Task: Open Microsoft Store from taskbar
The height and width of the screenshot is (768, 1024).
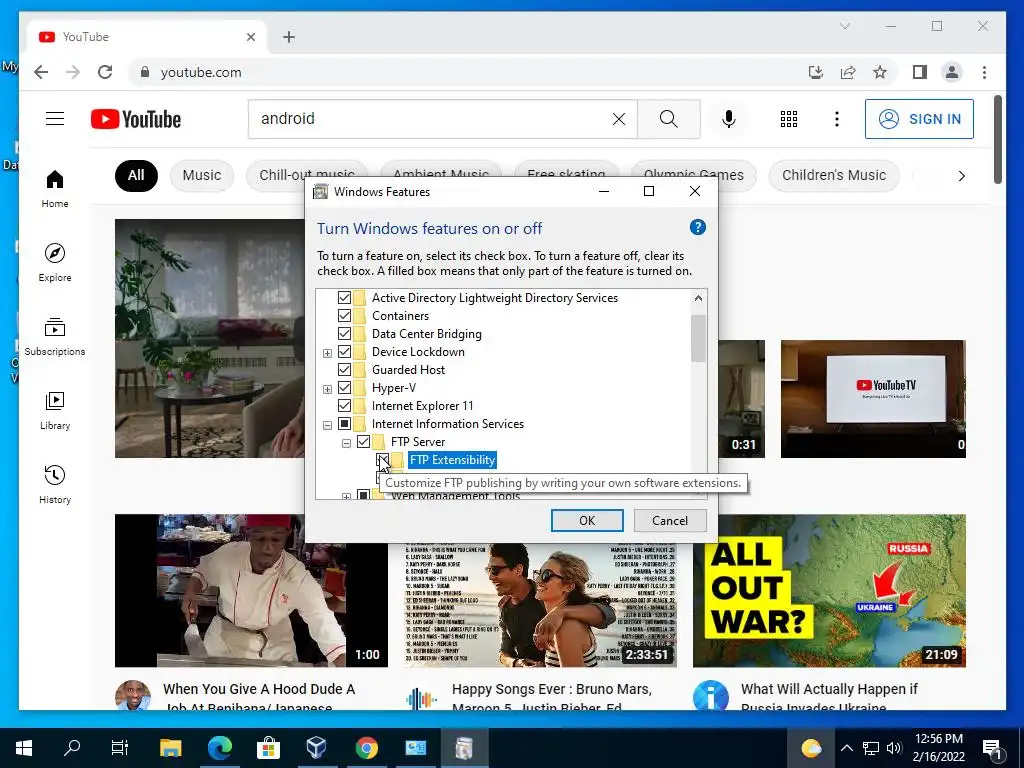Action: point(268,748)
